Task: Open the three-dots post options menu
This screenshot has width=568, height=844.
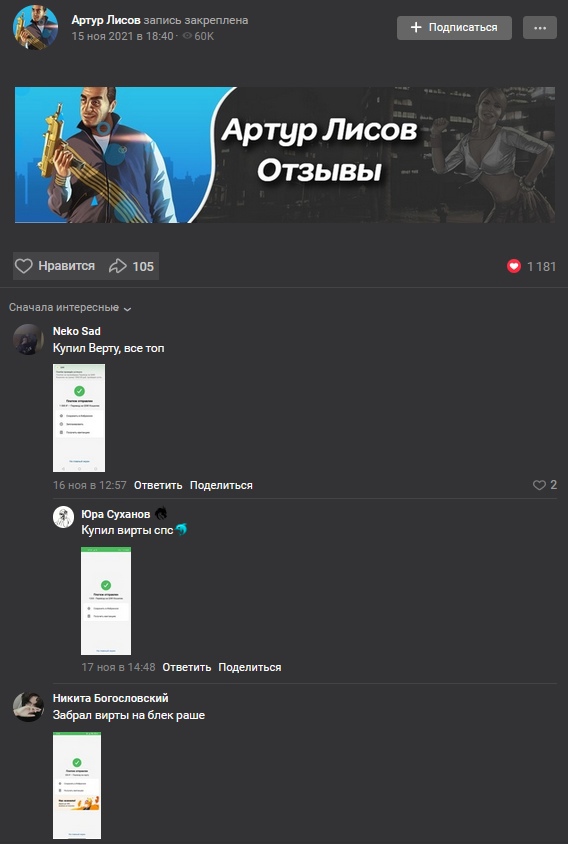Action: [539, 28]
